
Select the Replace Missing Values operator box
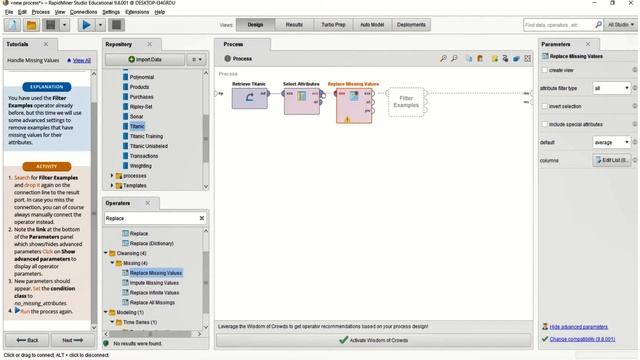tap(354, 105)
